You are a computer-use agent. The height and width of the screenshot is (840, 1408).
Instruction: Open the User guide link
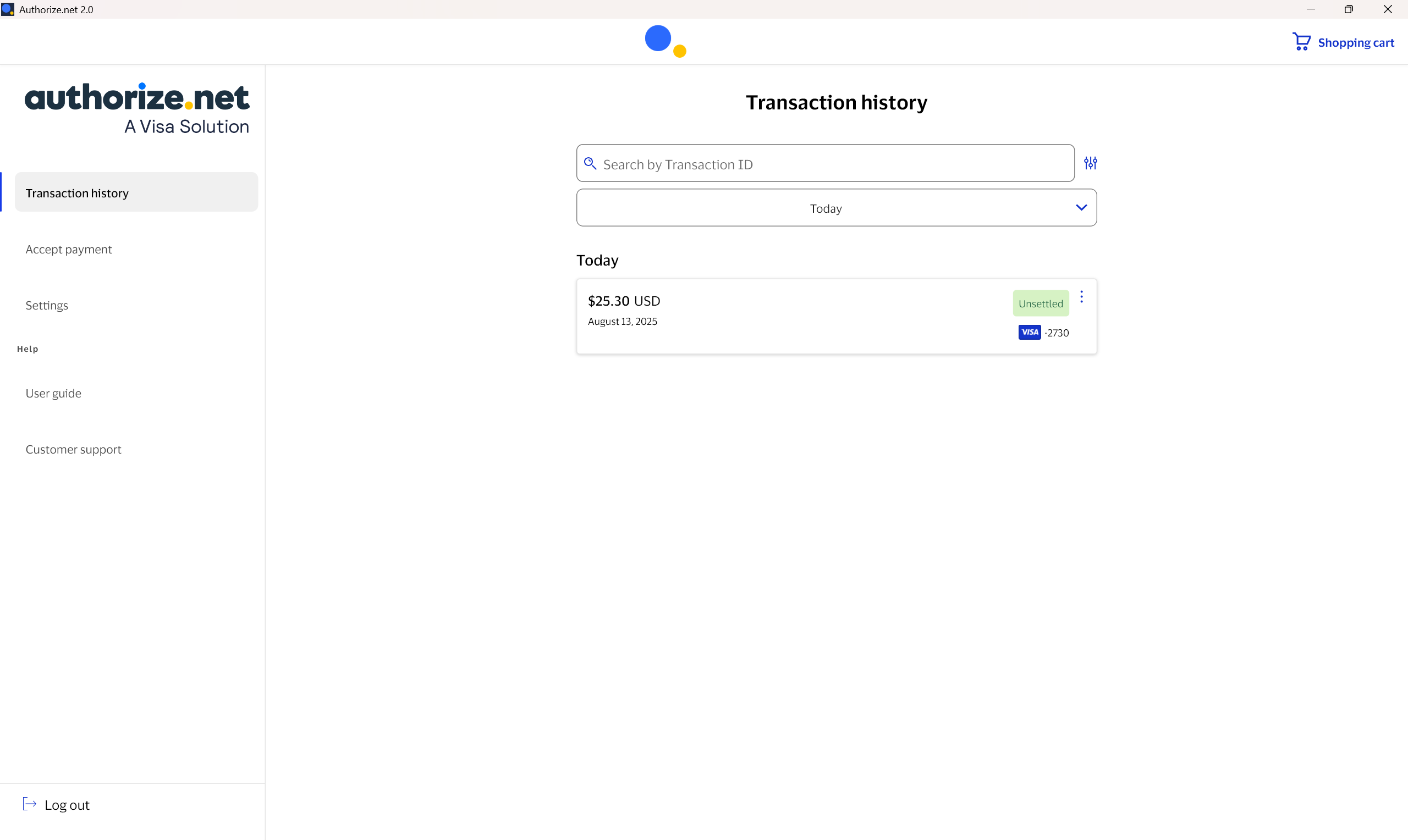(x=53, y=393)
